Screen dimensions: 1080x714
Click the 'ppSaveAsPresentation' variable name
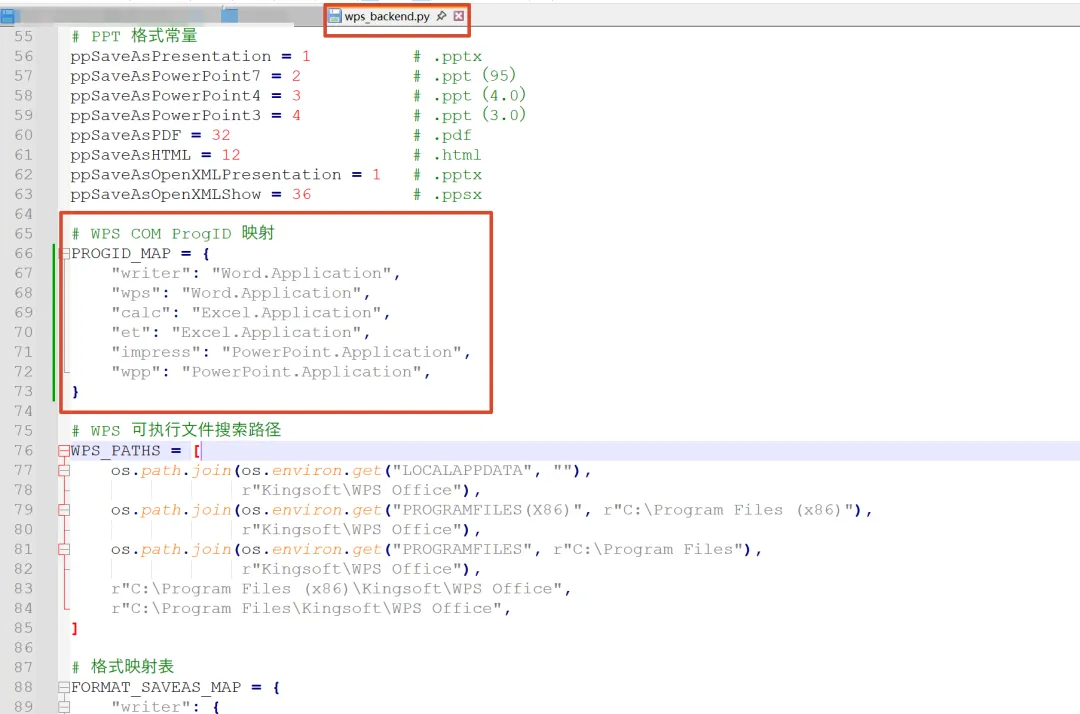pyautogui.click(x=171, y=56)
